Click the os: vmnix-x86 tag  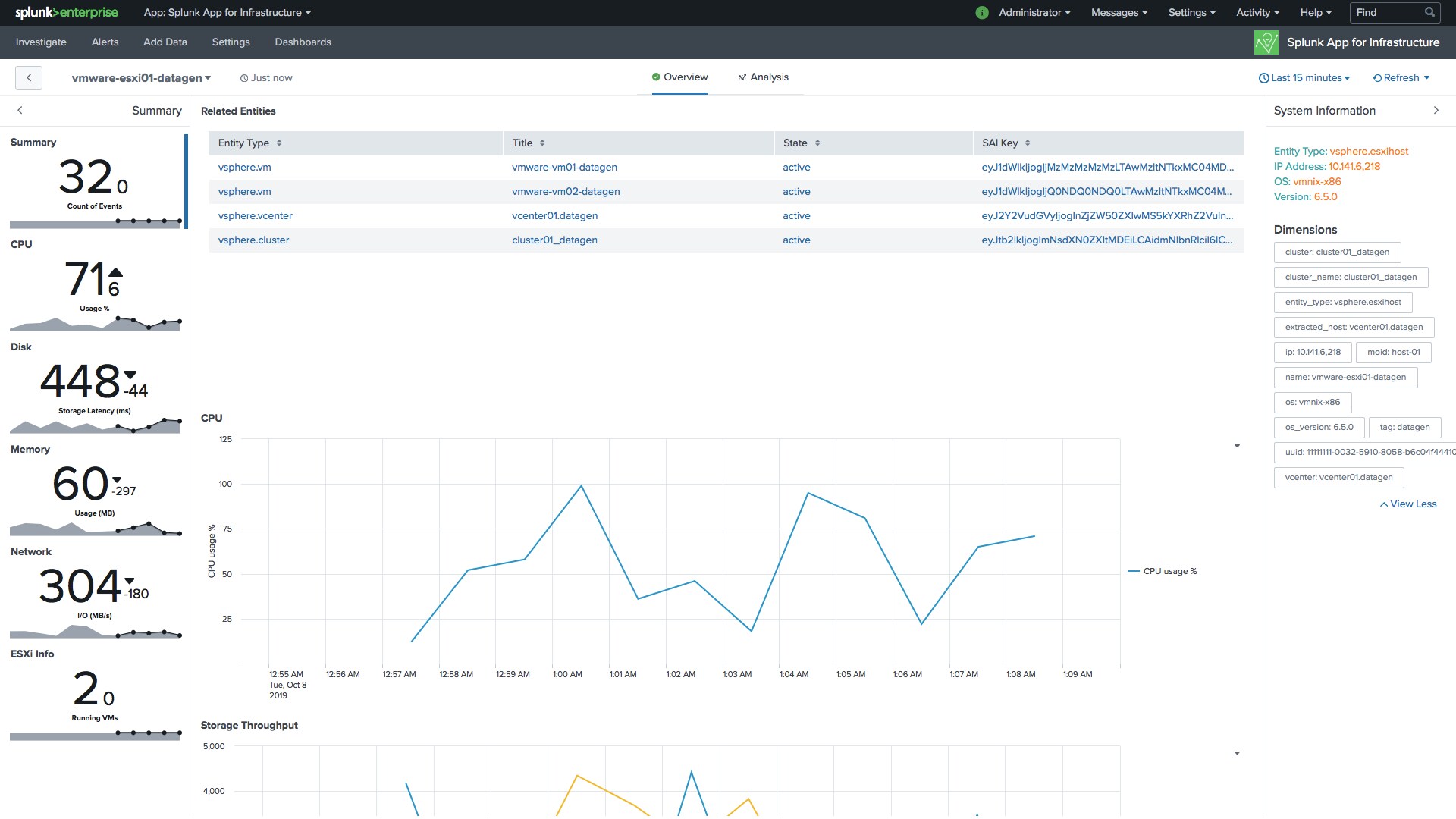[1312, 402]
